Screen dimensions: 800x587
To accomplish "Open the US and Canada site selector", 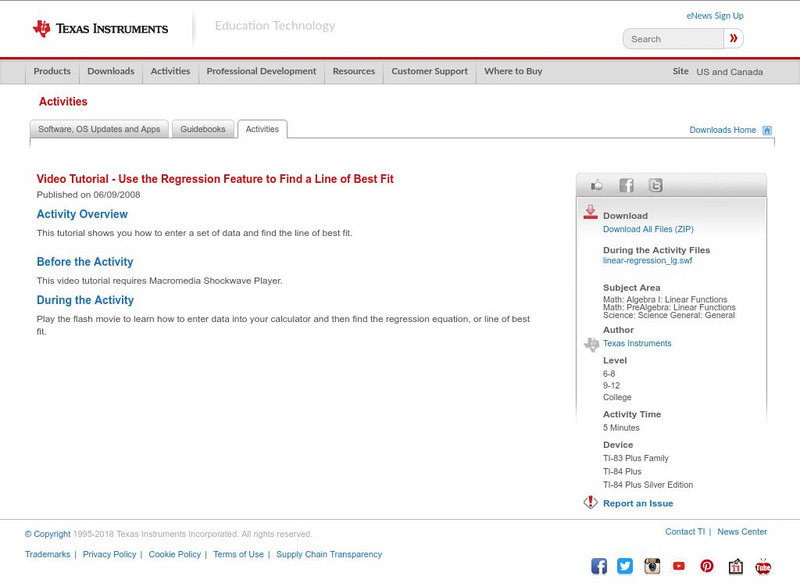I will [x=730, y=72].
